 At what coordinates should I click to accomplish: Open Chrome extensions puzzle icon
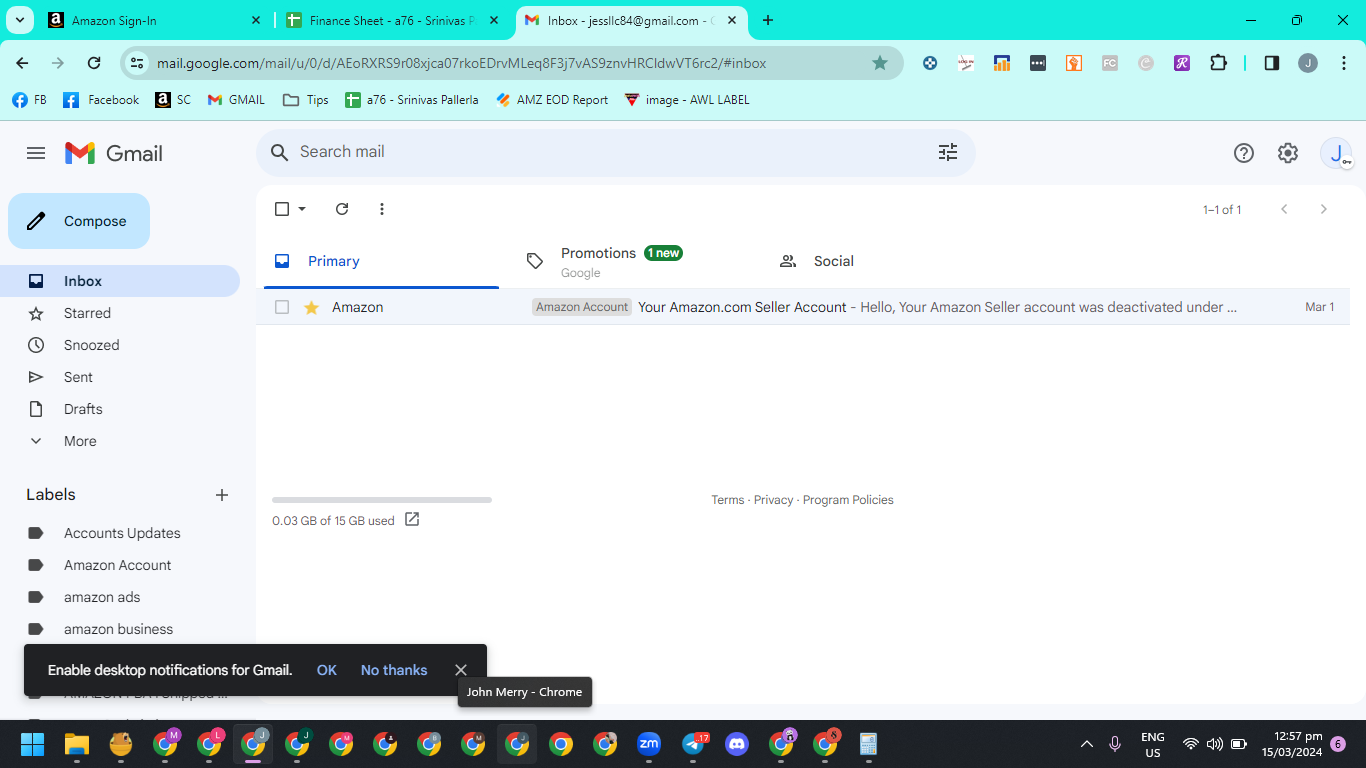[1218, 63]
